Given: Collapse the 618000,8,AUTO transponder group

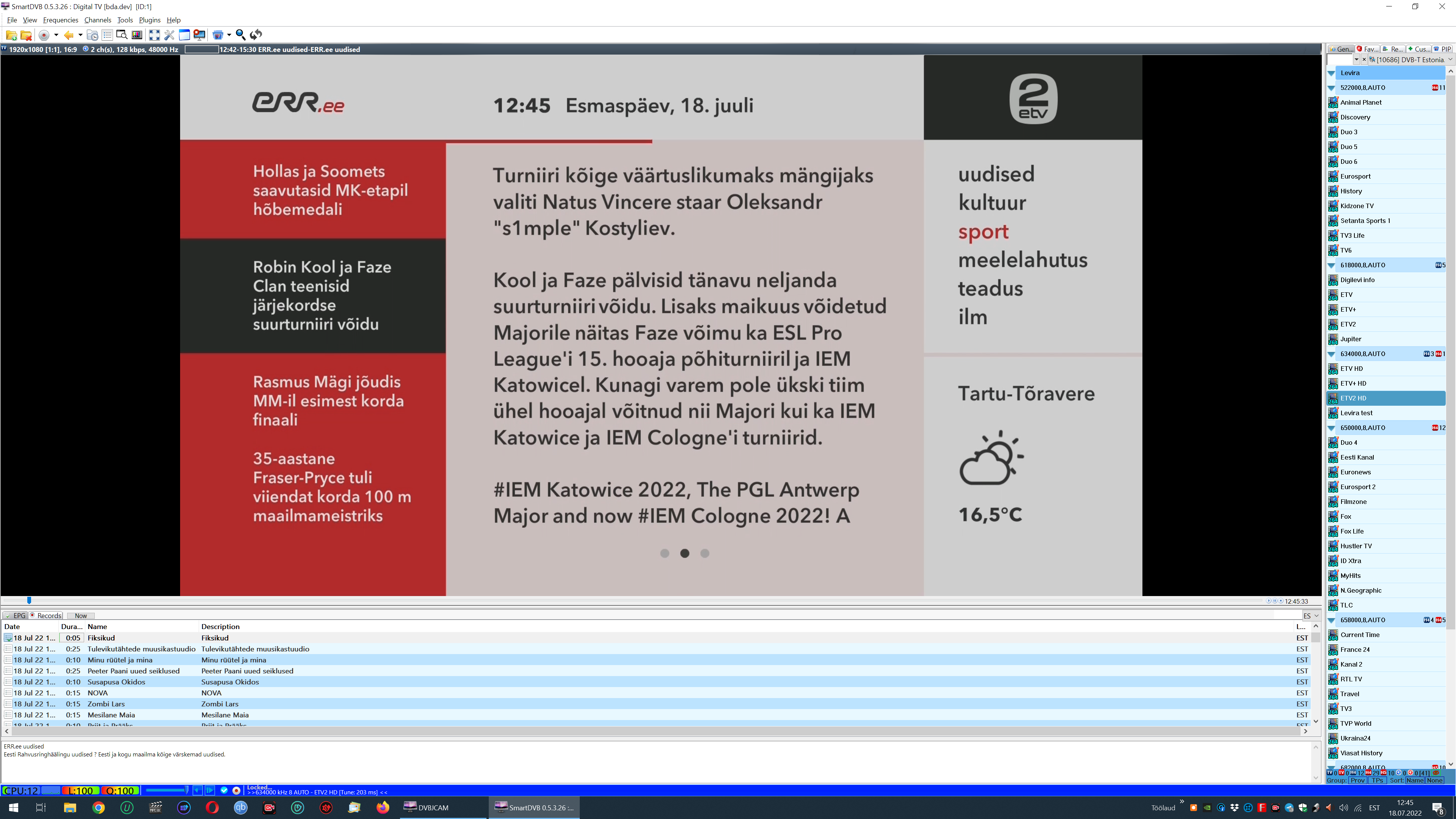Looking at the screenshot, I should [1331, 265].
